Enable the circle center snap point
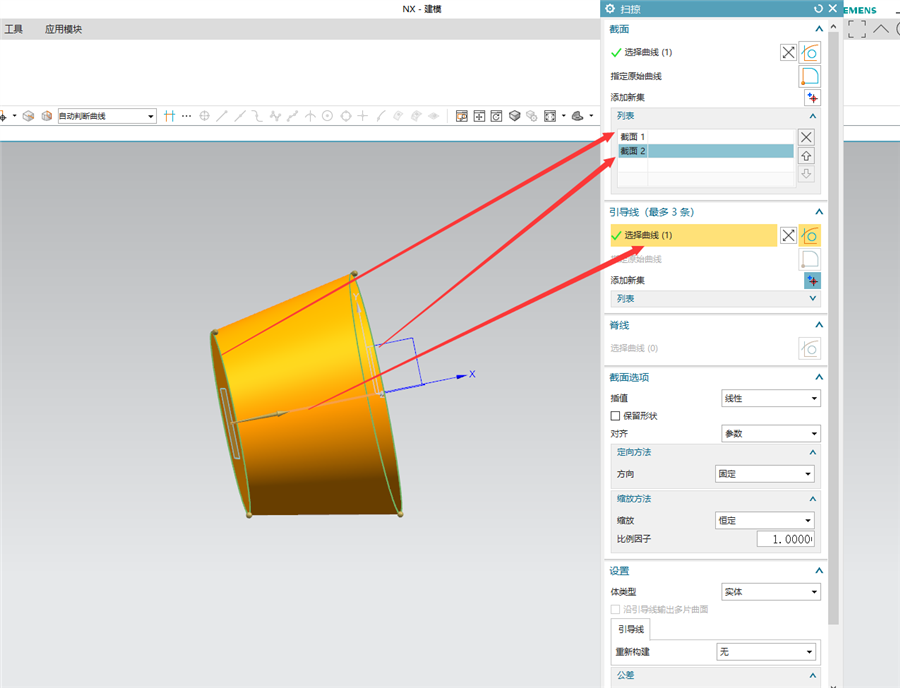Screen dimensions: 900x688 [327, 116]
